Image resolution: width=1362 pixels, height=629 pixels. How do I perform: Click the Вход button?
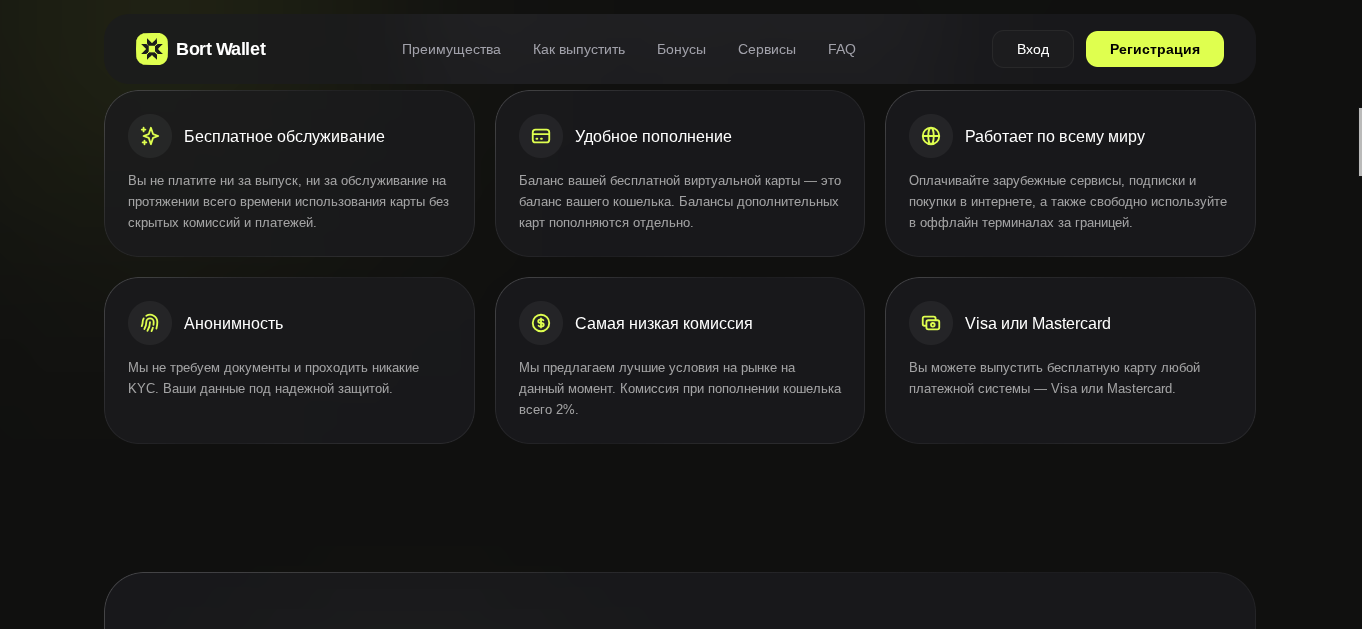pyautogui.click(x=1033, y=49)
